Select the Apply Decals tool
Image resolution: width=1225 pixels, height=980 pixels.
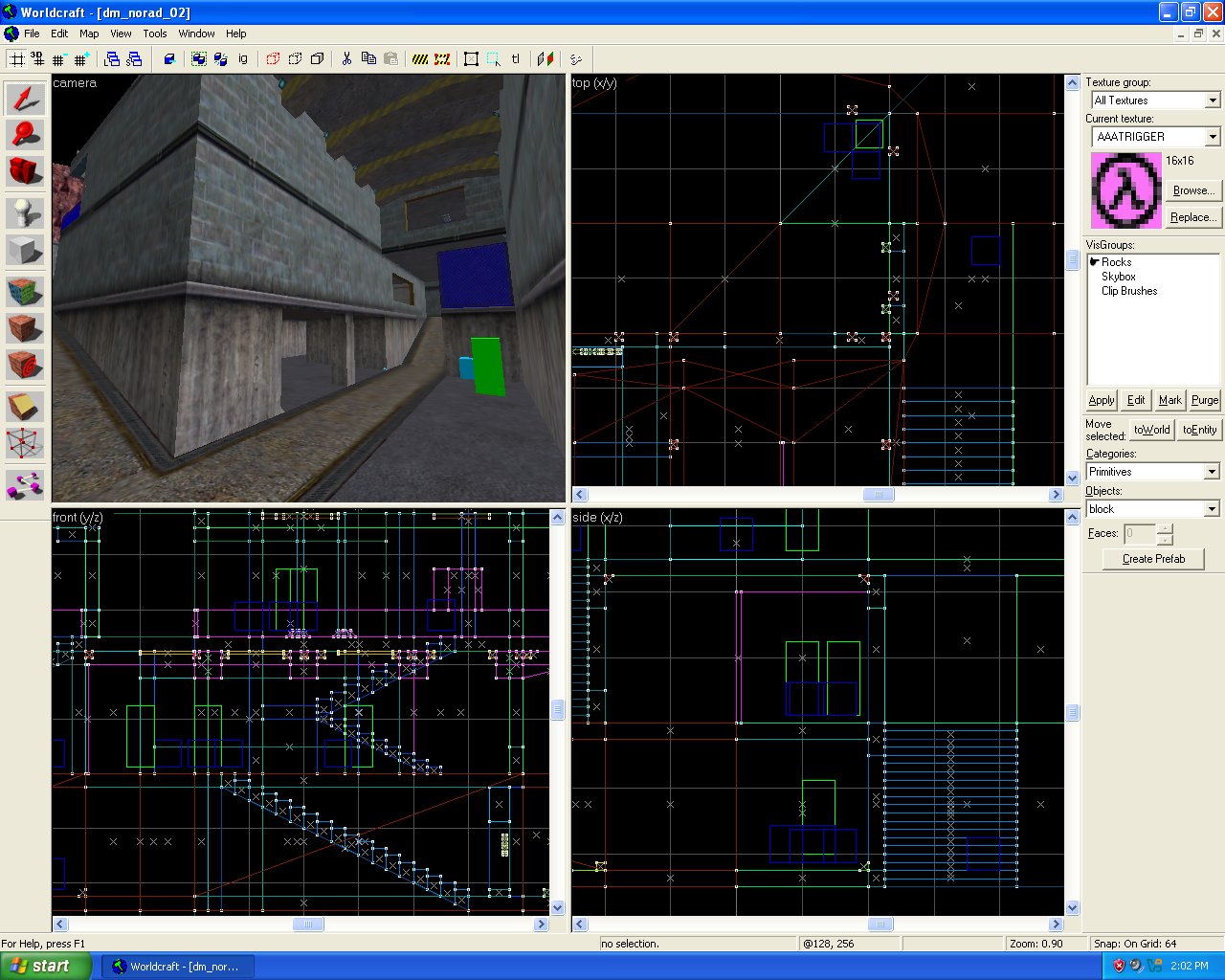(25, 365)
